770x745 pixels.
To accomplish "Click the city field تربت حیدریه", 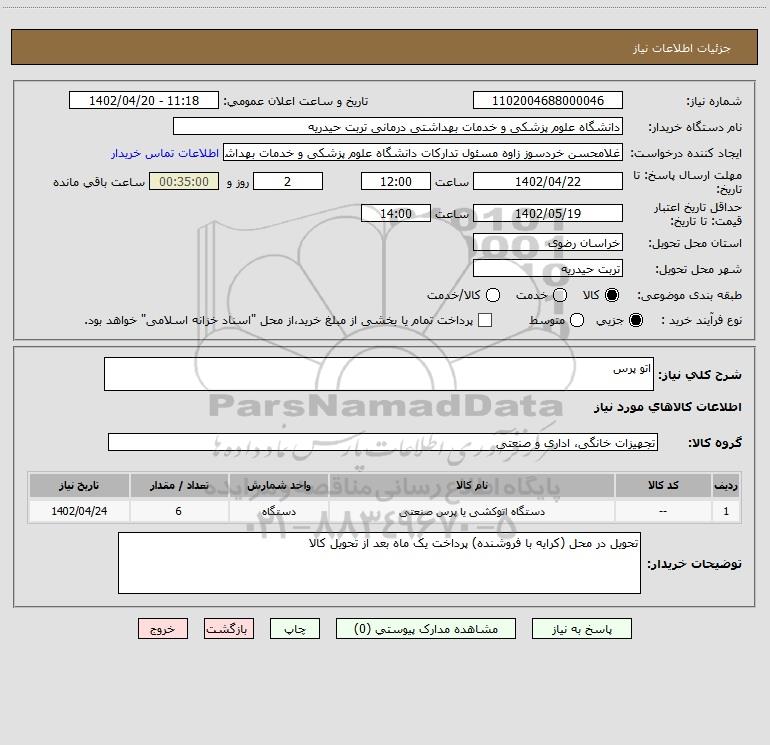I will coord(548,268).
